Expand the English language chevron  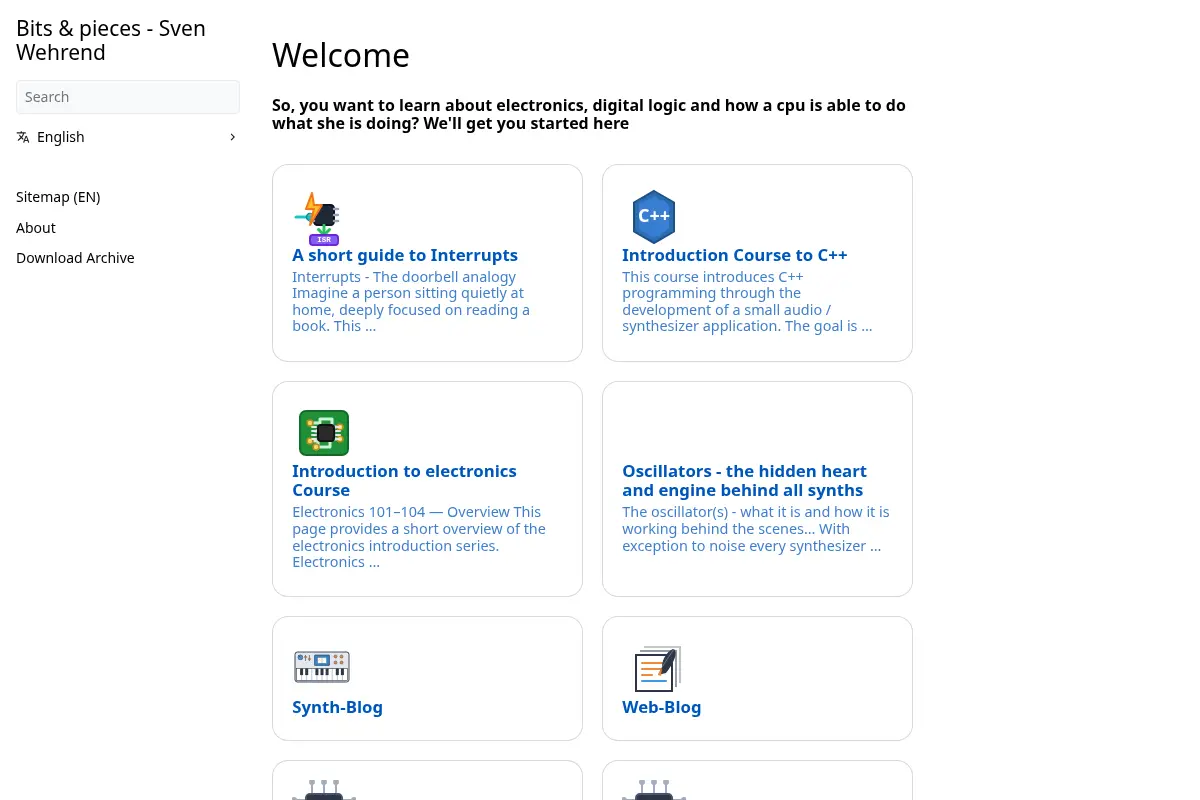[232, 137]
